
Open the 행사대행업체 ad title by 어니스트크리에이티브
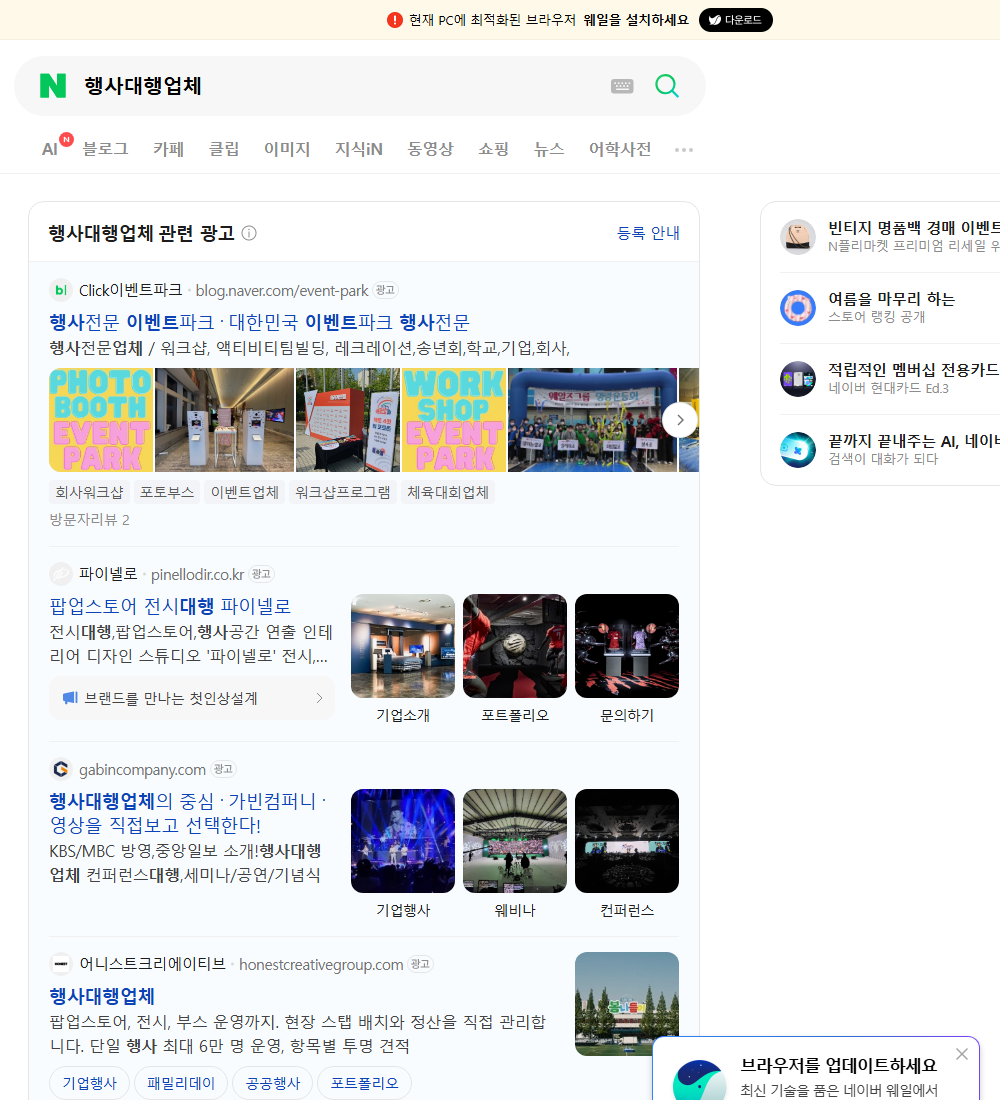(102, 996)
